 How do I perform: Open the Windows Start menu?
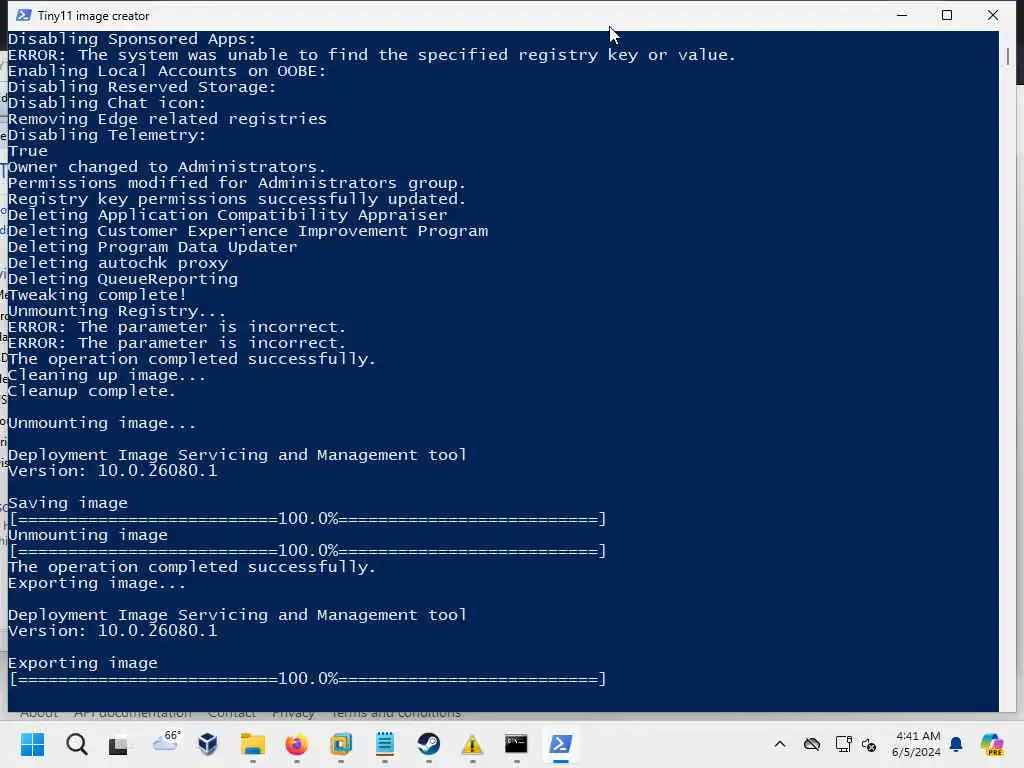(32, 744)
